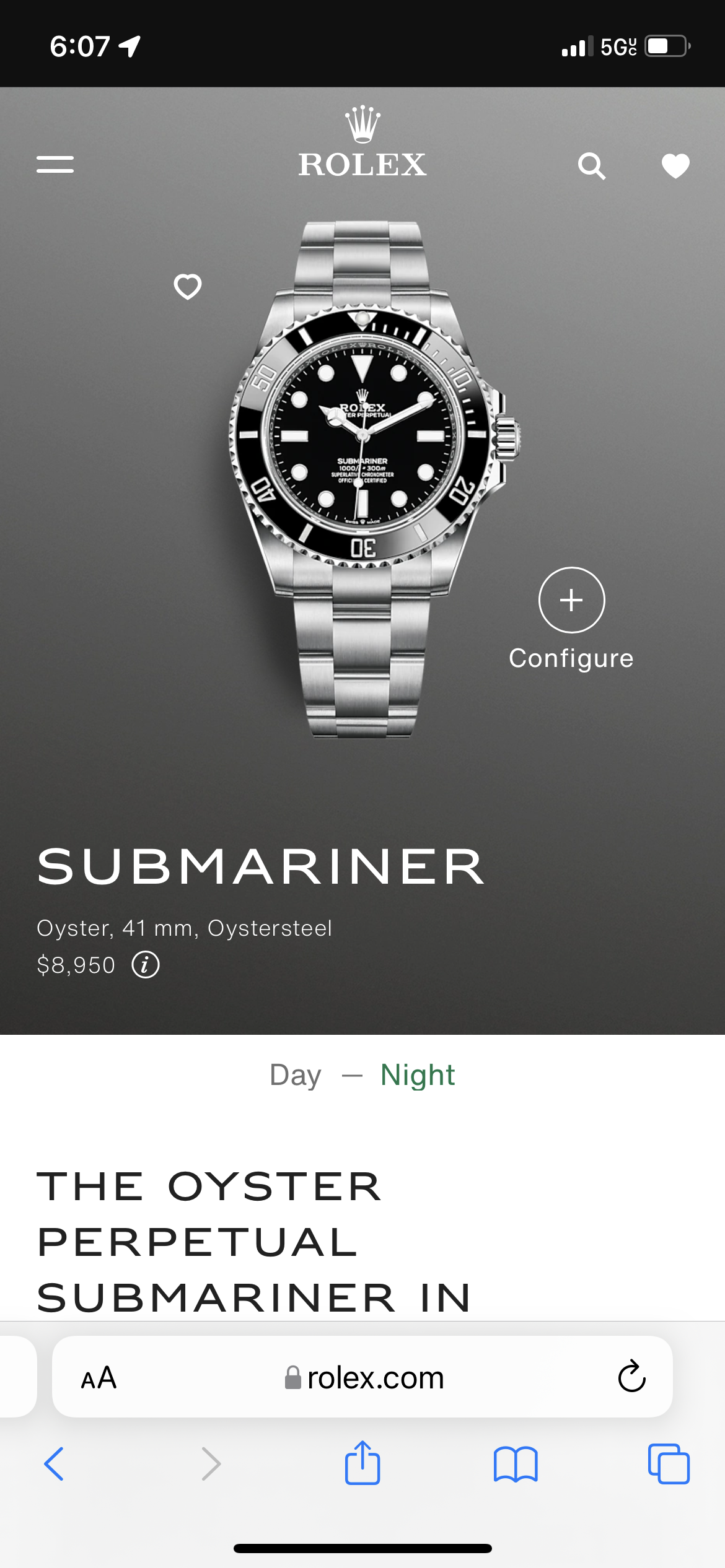The image size is (725, 1568).
Task: Open Safari reader text size AA menu
Action: pyautogui.click(x=99, y=1378)
